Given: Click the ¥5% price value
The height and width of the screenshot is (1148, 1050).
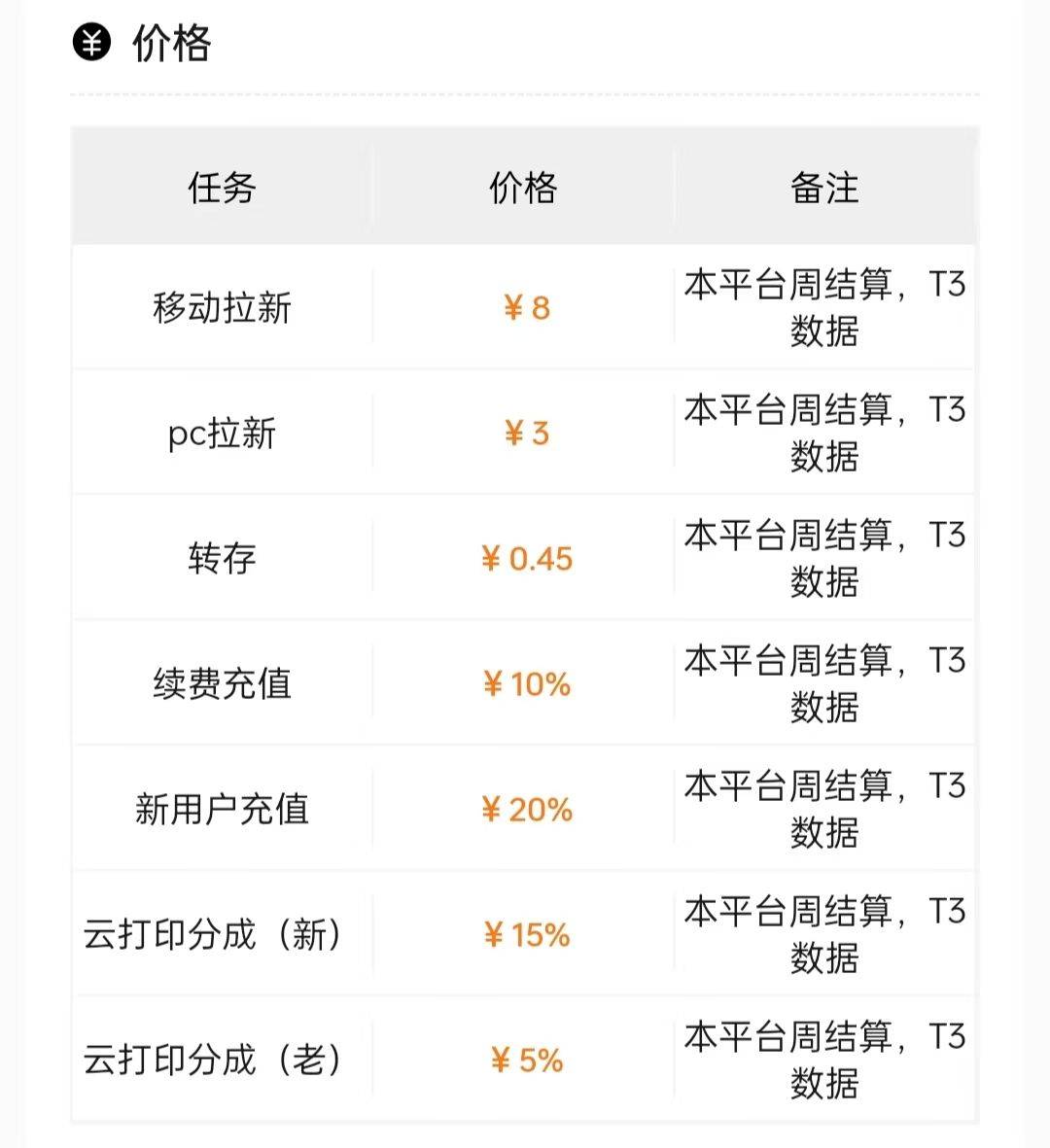Looking at the screenshot, I should (x=527, y=1061).
